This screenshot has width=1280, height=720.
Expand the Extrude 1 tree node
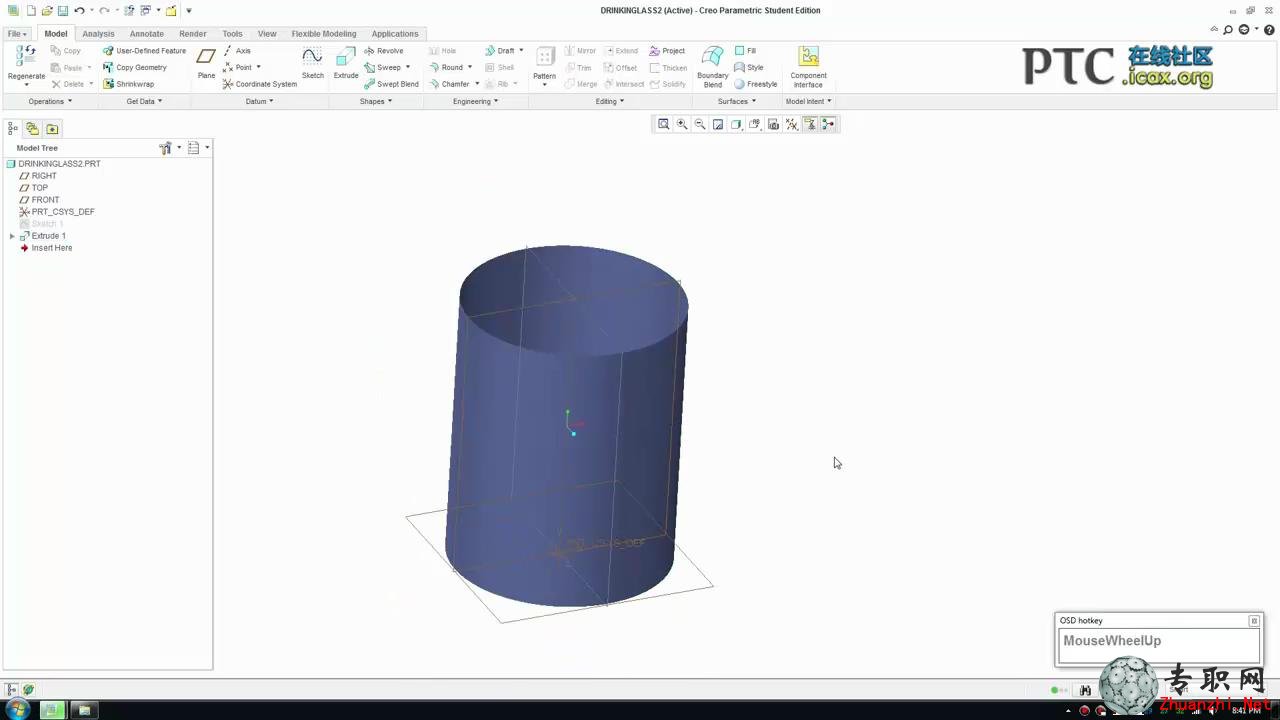pyautogui.click(x=12, y=236)
